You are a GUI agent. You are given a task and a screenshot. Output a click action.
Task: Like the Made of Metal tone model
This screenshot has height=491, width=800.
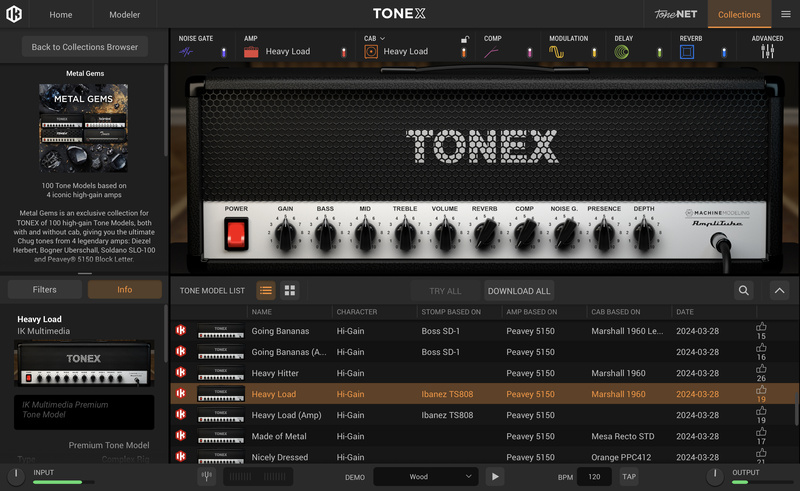coord(761,432)
